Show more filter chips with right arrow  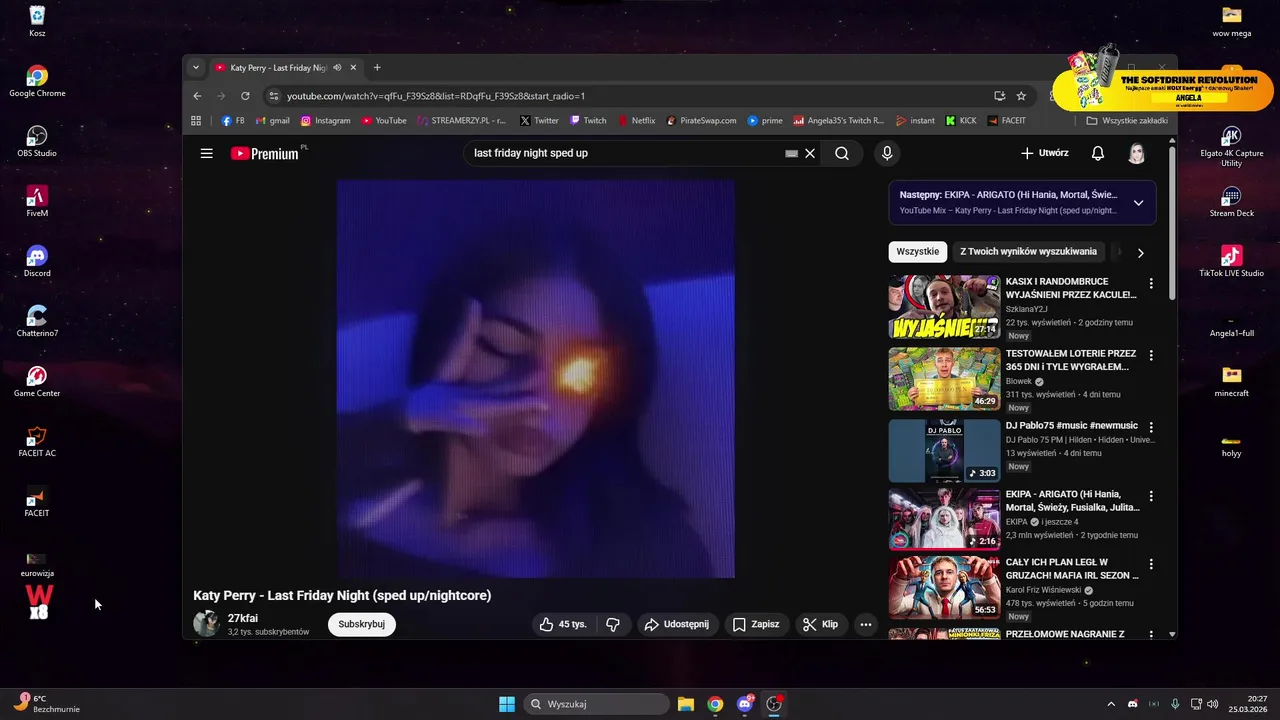[x=1140, y=253]
